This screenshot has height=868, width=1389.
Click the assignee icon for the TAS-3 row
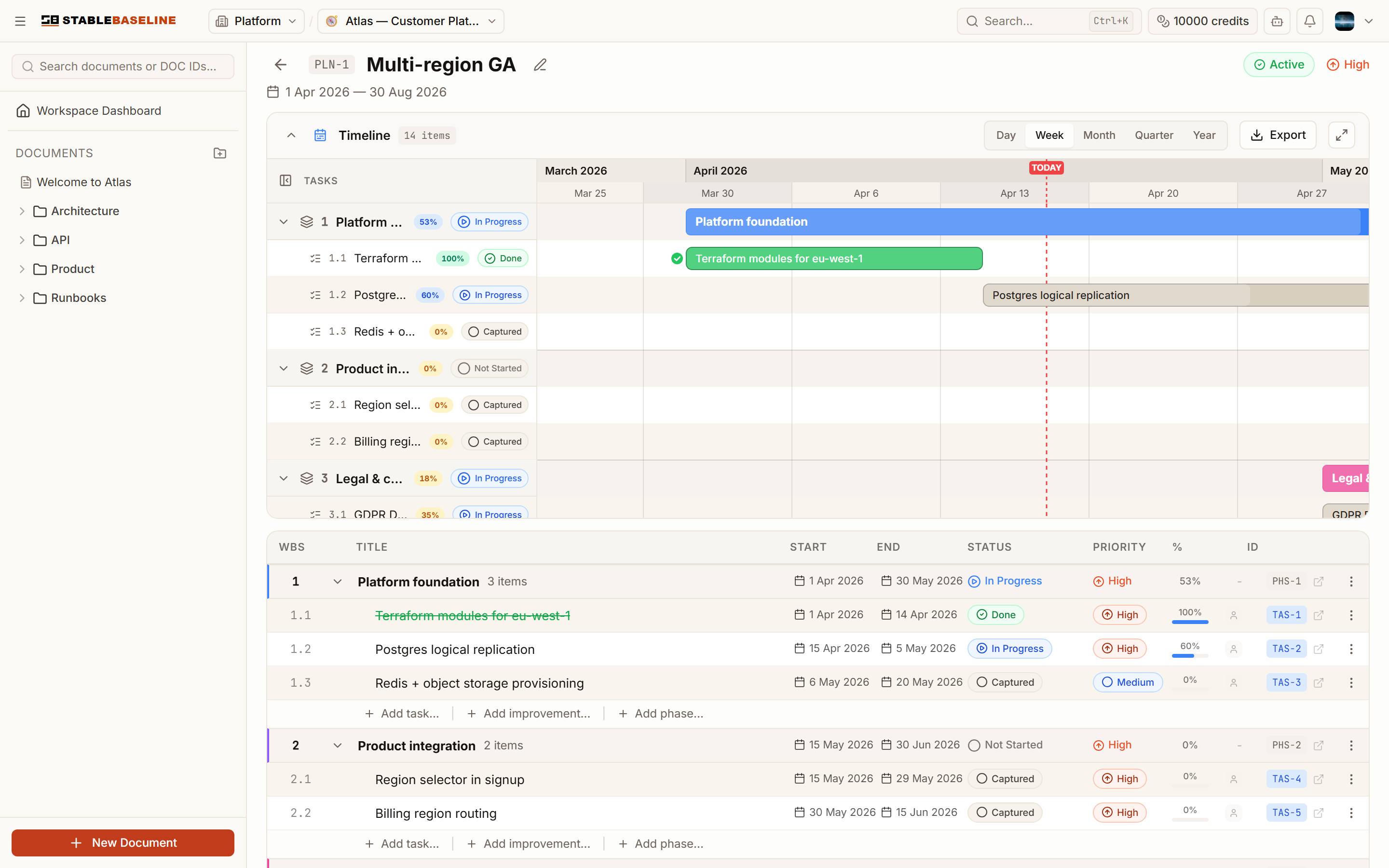click(1233, 682)
